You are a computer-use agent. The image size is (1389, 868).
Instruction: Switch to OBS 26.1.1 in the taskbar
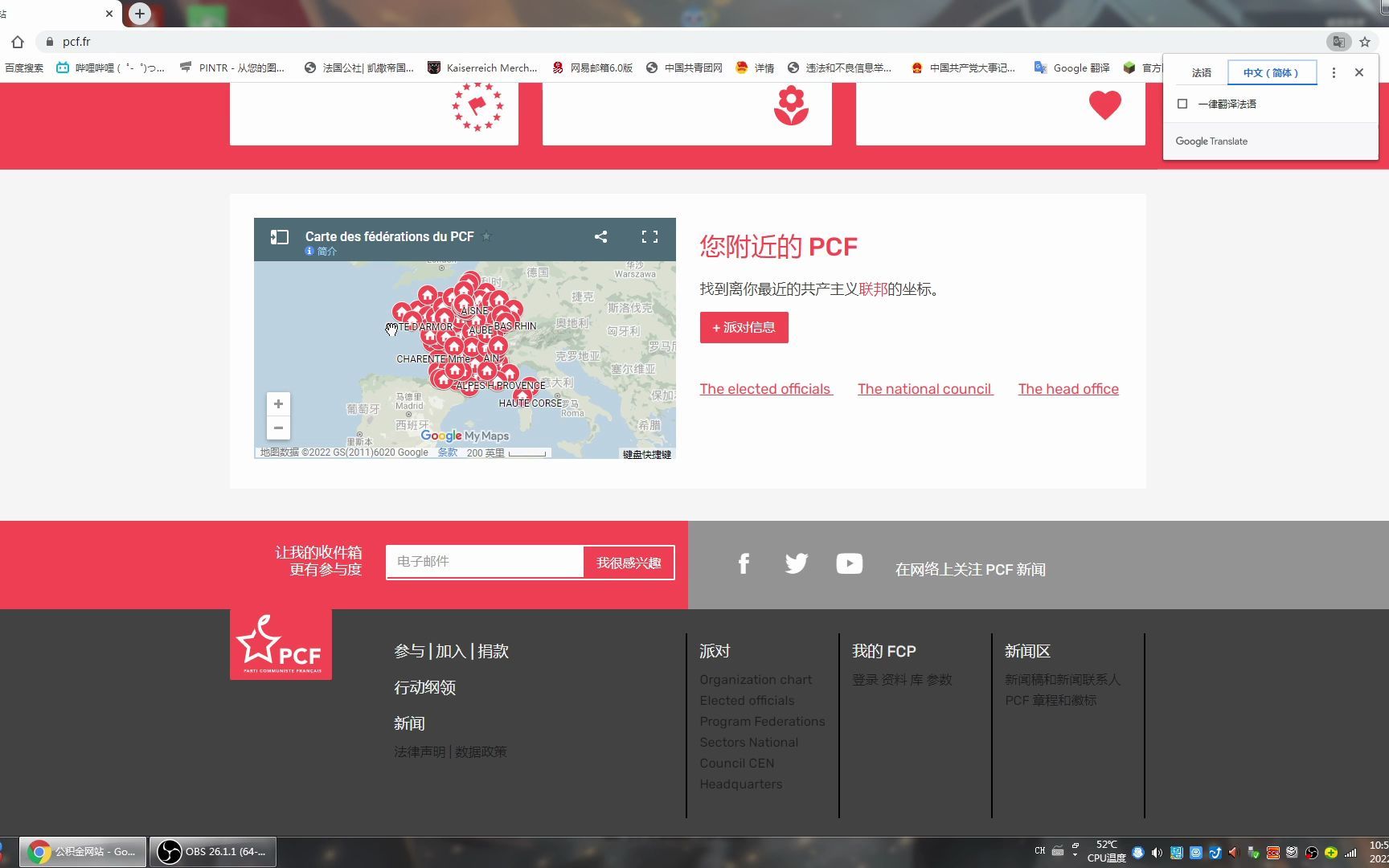click(x=213, y=852)
